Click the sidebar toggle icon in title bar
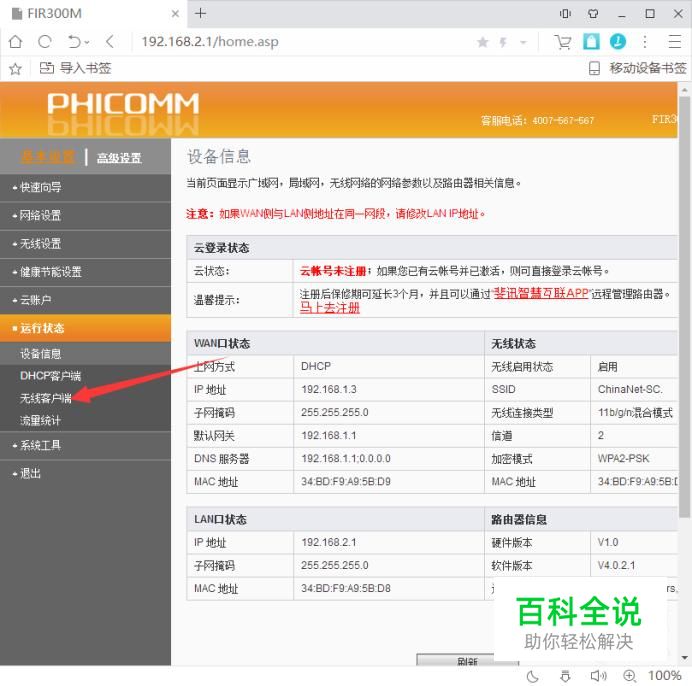The height and width of the screenshot is (686, 692). (x=565, y=14)
